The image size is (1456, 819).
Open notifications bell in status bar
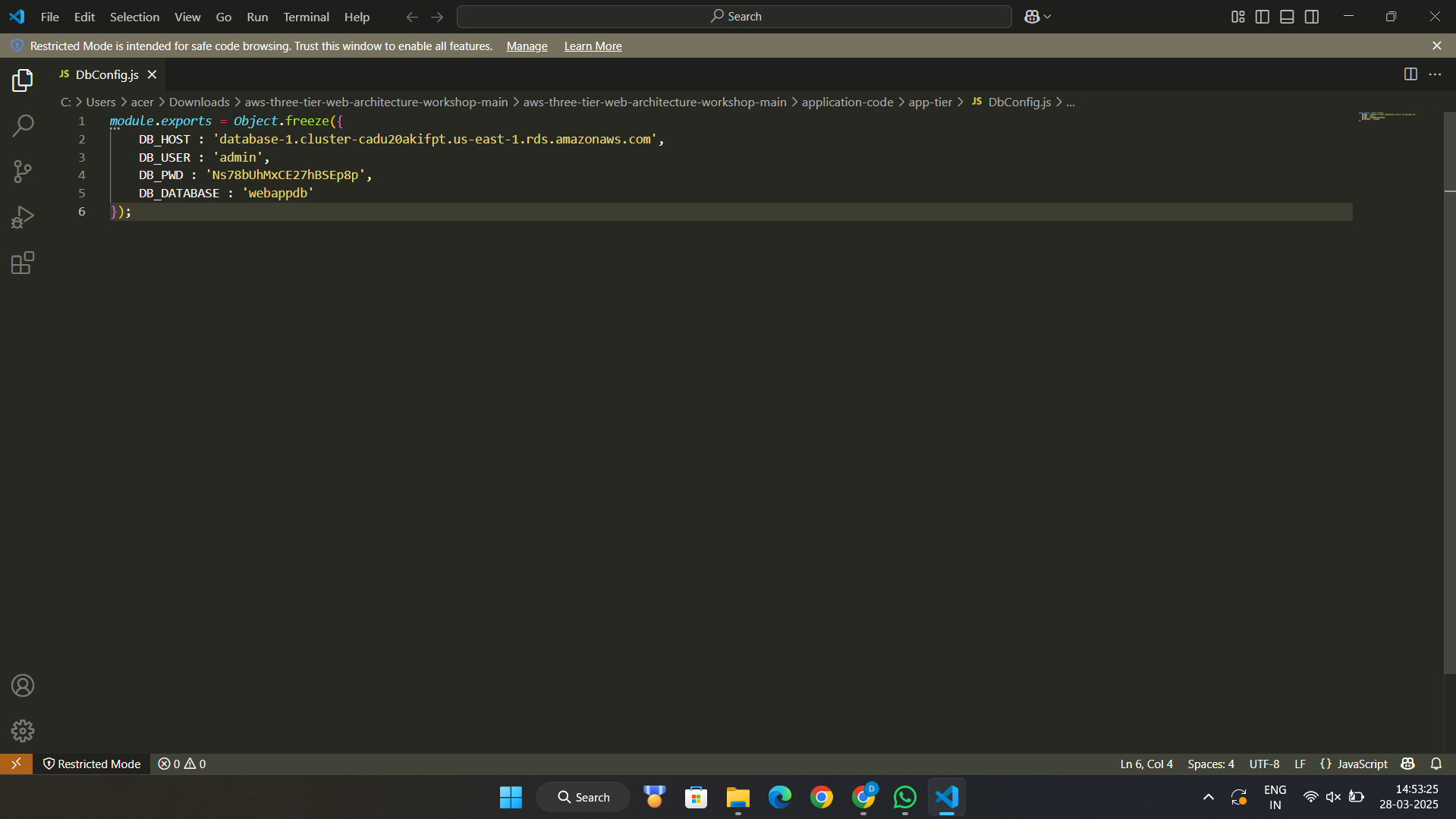[1436, 764]
